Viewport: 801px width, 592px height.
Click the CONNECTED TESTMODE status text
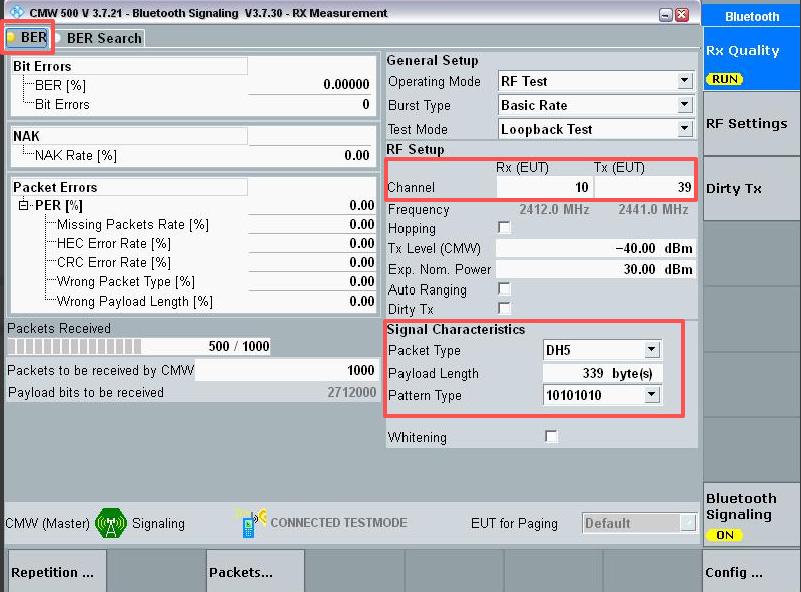339,523
